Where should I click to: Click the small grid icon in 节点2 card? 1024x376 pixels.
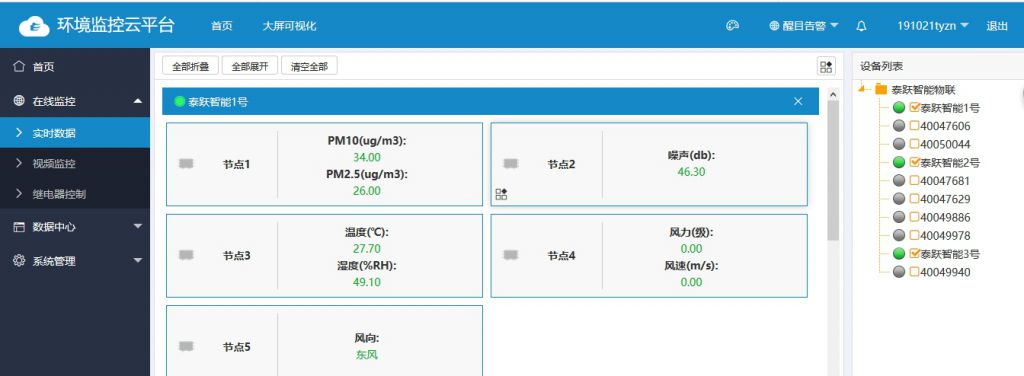(x=501, y=193)
